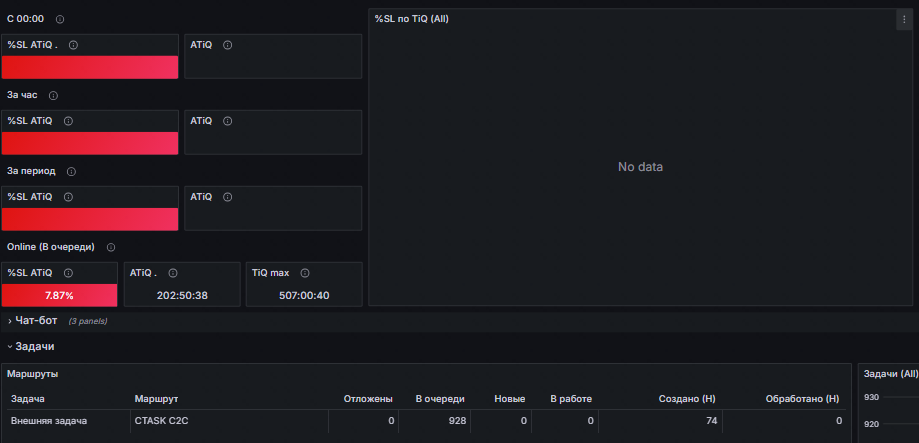Click info icon next to Online (В очереди)
The width and height of the screenshot is (919, 443).
111,248
